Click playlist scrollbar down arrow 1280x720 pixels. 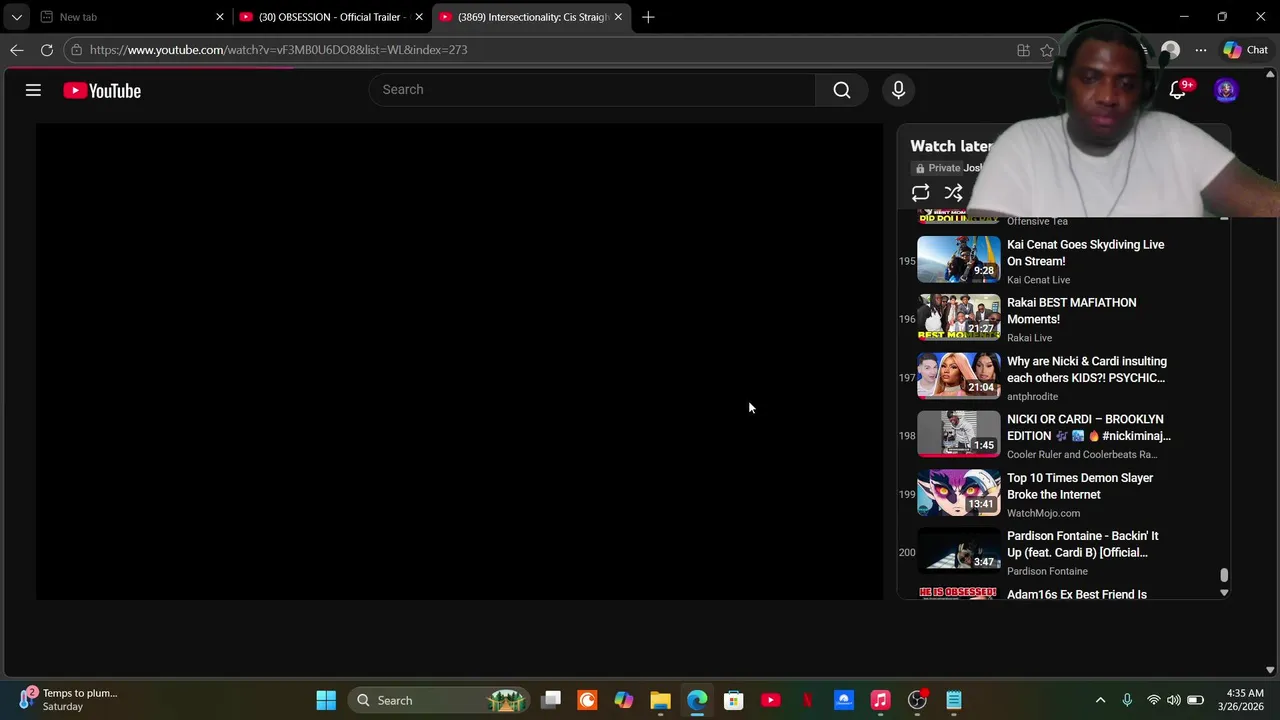1224,593
